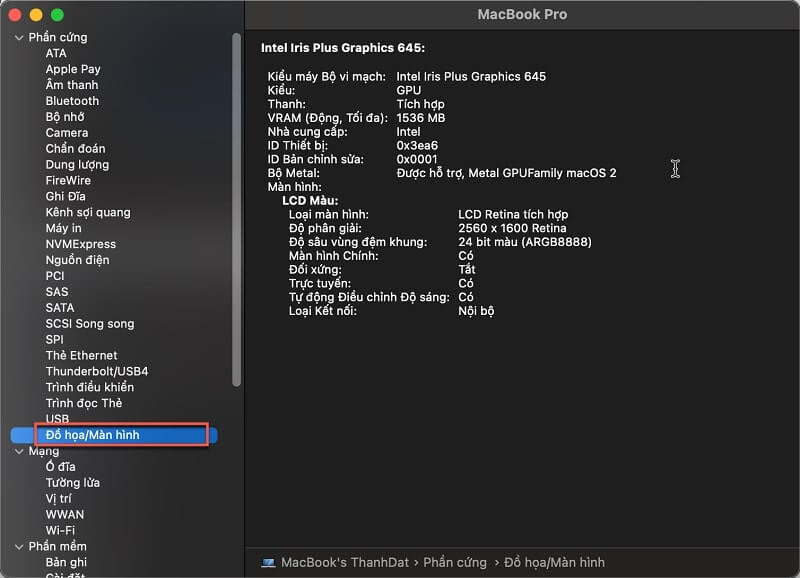Viewport: 800px width, 578px height.
Task: Select Trình đọc Thẻ item
Action: click(84, 404)
